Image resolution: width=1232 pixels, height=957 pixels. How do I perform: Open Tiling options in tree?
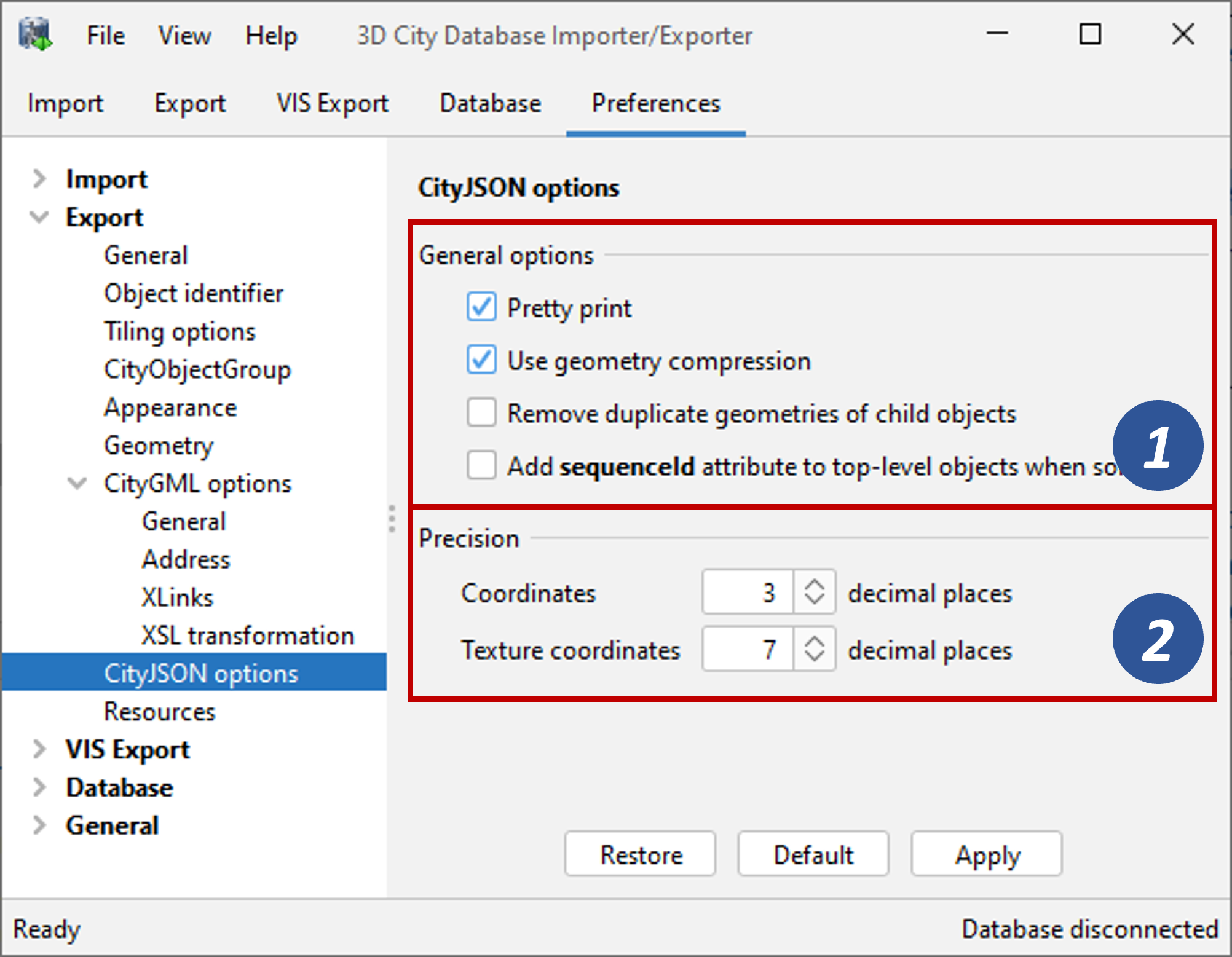[180, 331]
